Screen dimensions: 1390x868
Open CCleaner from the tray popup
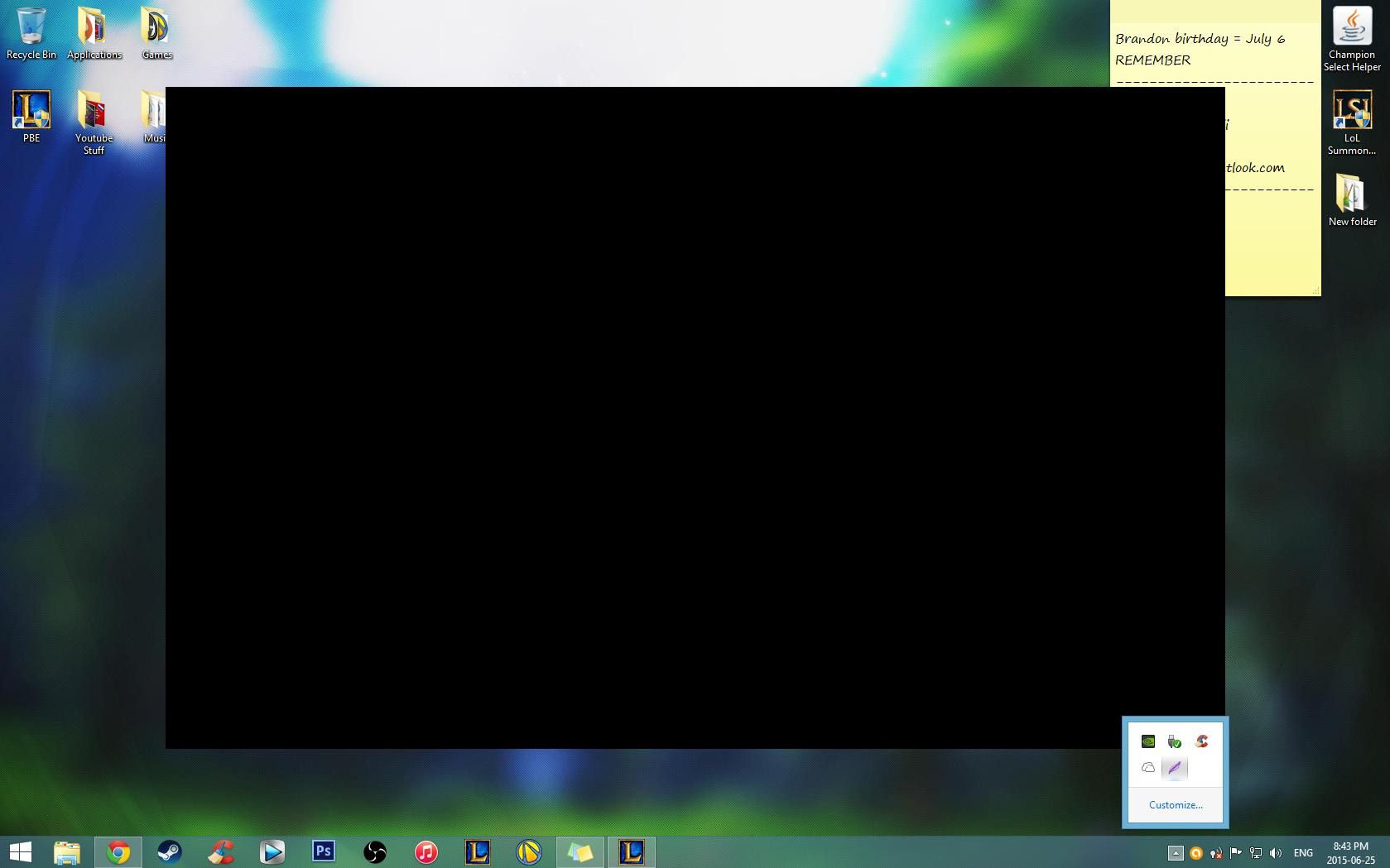pos(1200,741)
